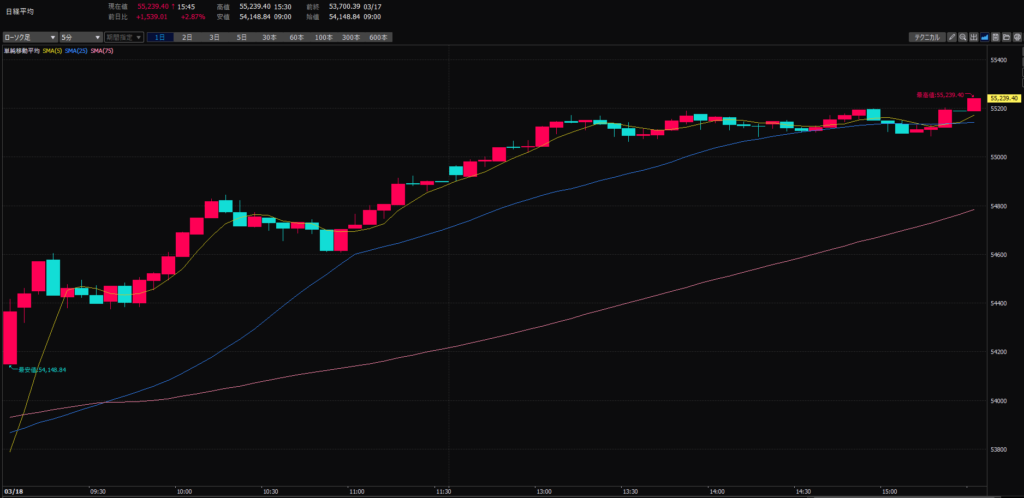The height and width of the screenshot is (498, 1024).
Task: Click the 600本 bar count button
Action: point(378,37)
